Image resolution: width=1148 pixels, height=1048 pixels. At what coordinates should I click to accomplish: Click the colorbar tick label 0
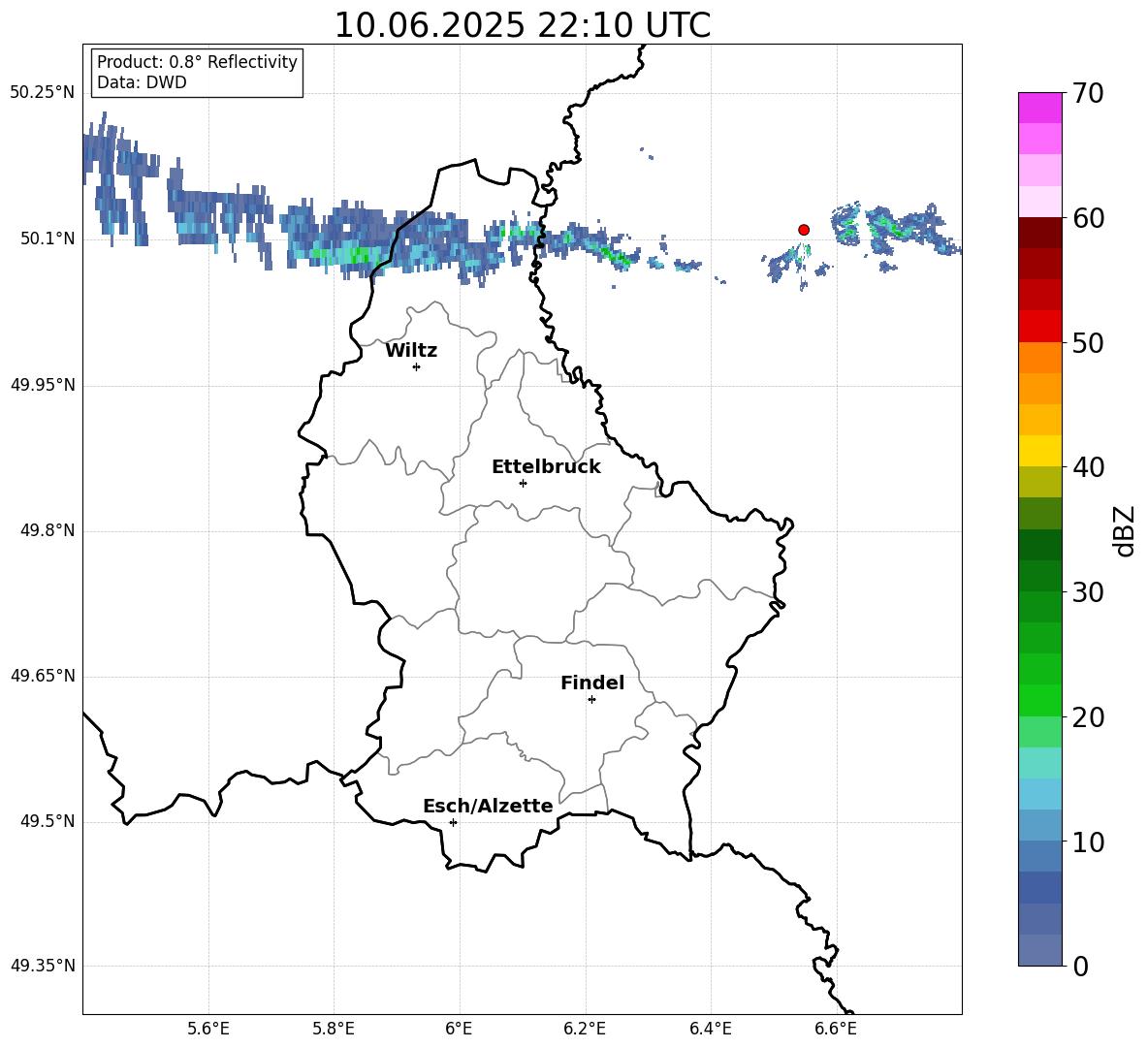point(1081,966)
